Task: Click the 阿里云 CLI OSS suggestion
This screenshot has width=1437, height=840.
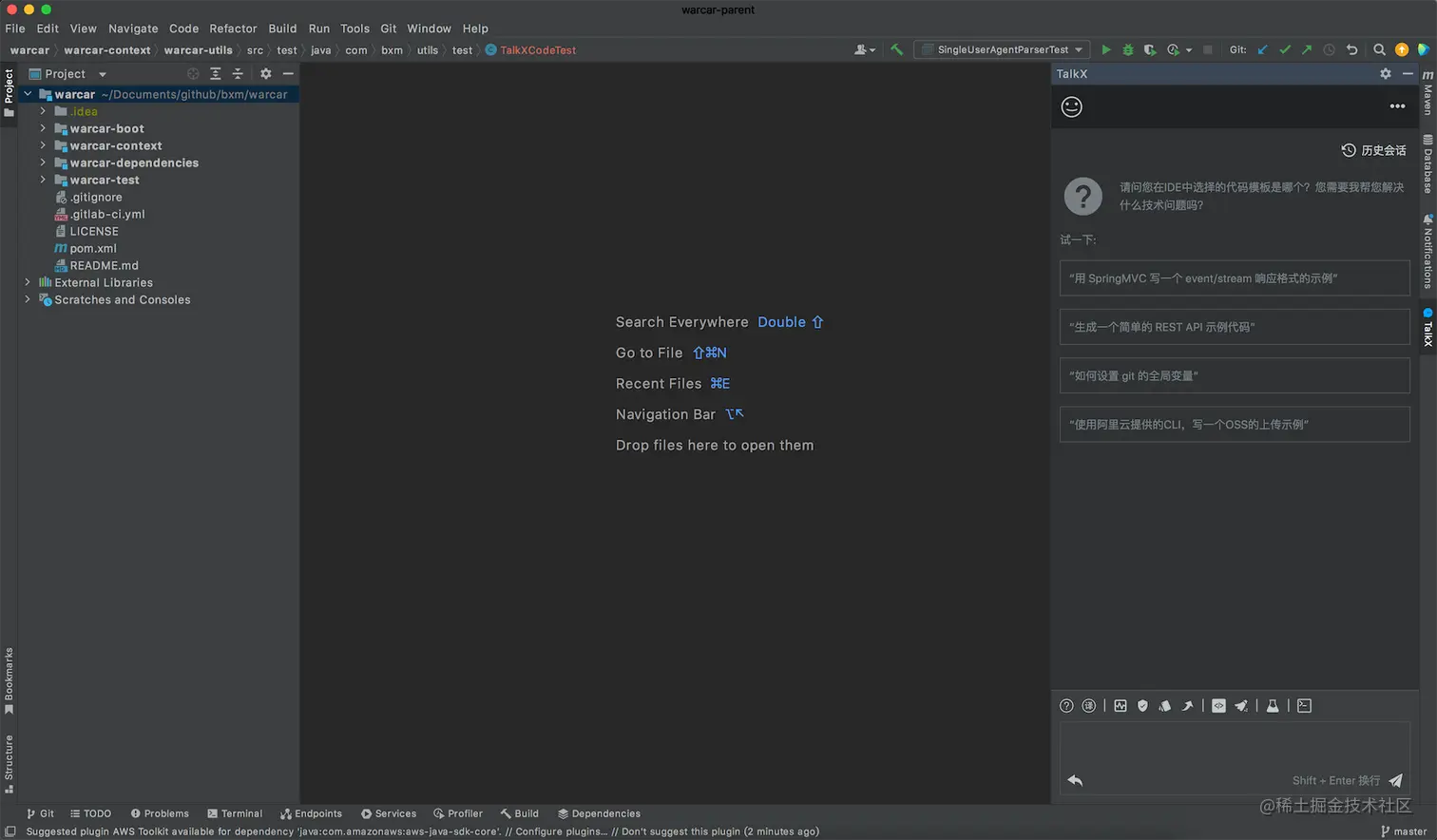Action: pyautogui.click(x=1235, y=425)
